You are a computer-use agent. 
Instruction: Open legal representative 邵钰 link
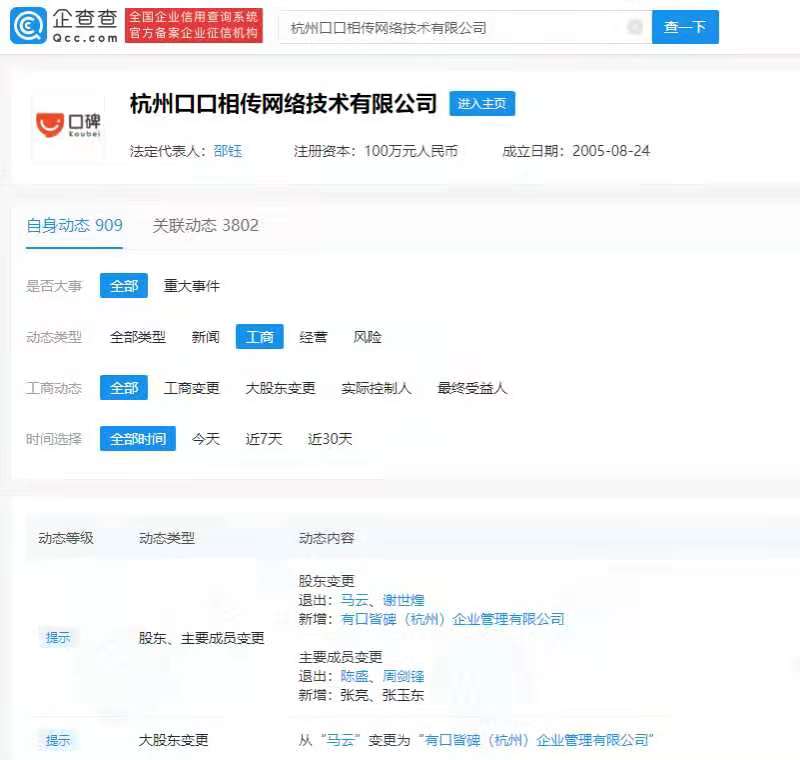(x=228, y=151)
